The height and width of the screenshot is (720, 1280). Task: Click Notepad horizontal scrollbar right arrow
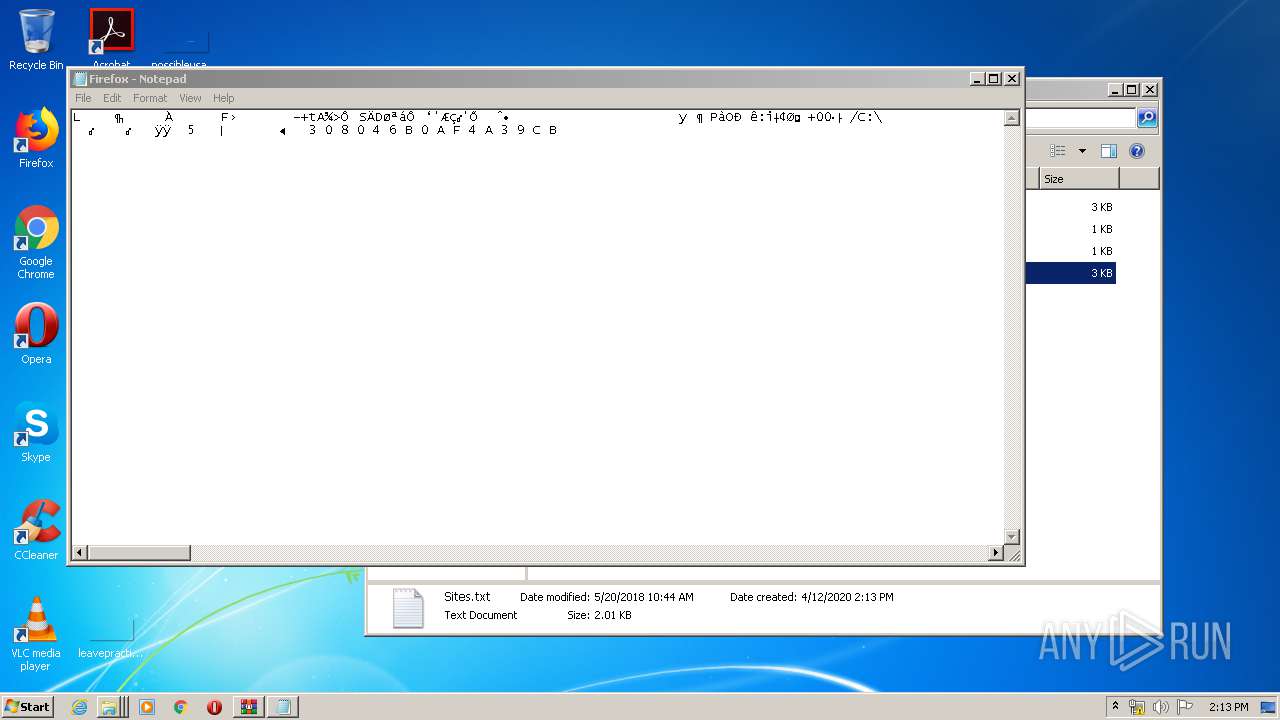tap(995, 553)
